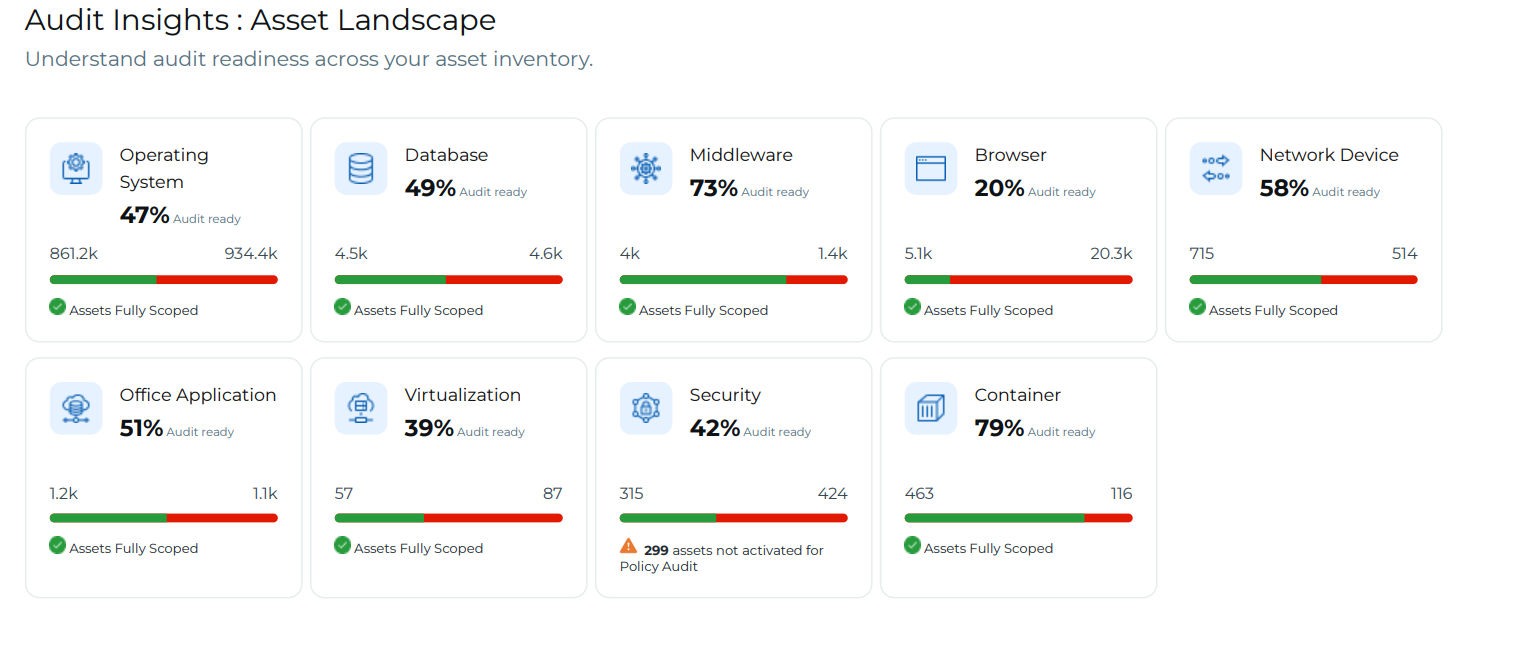
Task: Click the Container cube icon
Action: click(x=931, y=408)
